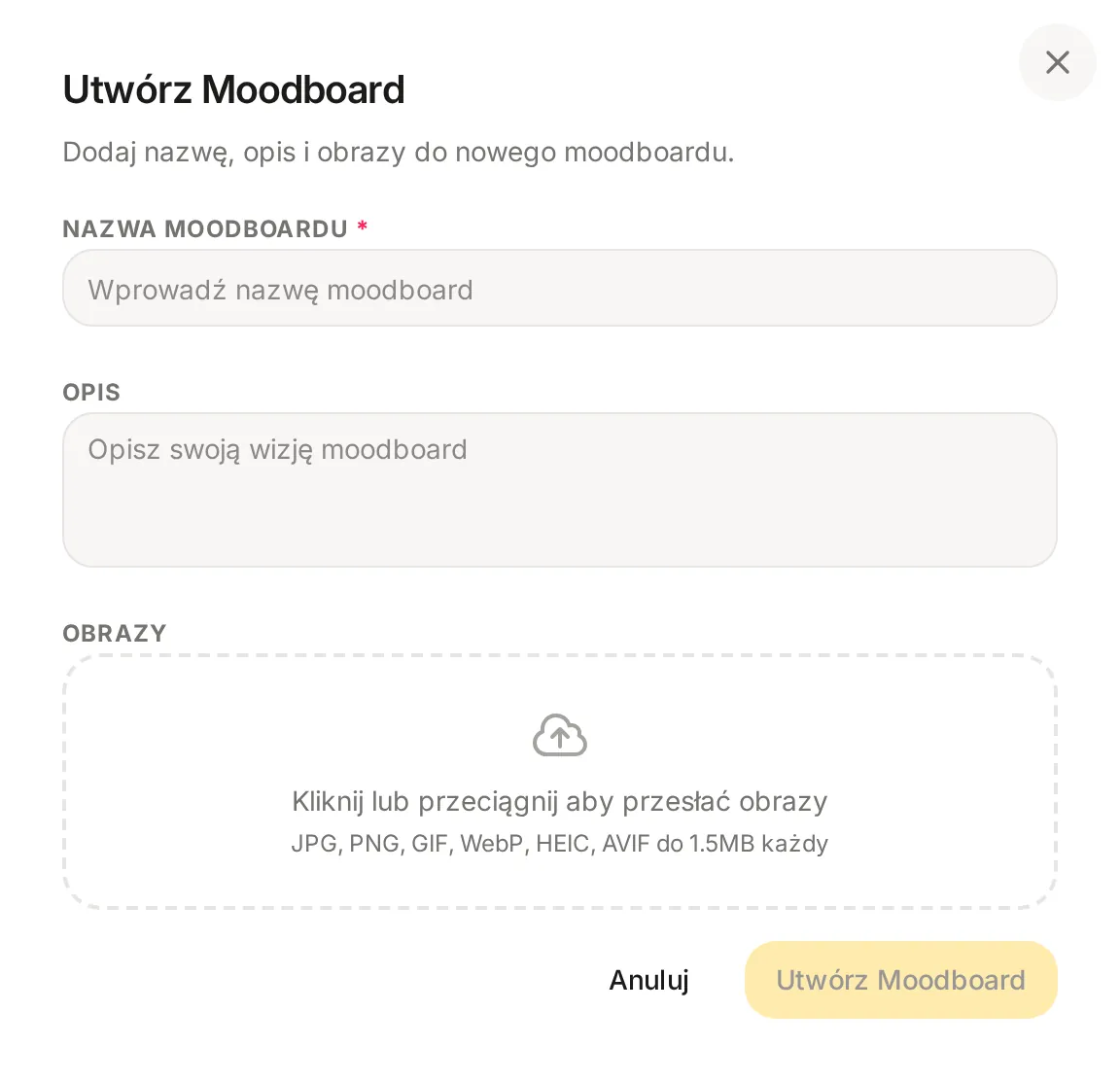Click the JPG, PNG, GIF format hint line
Image resolution: width=1120 pixels, height=1081 pixels.
pos(560,843)
